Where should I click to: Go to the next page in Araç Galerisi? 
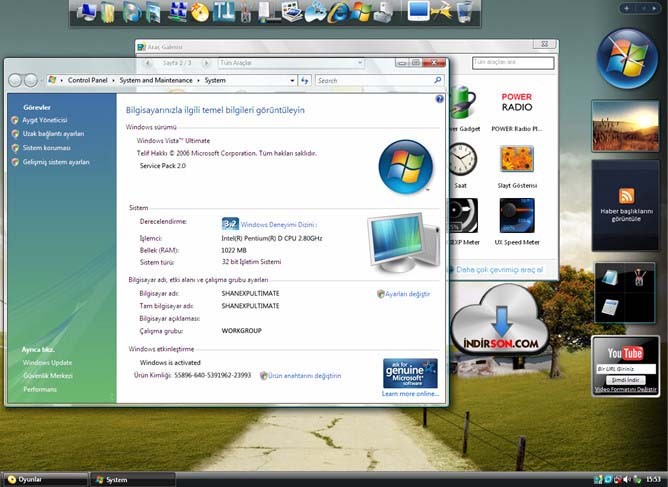206,63
